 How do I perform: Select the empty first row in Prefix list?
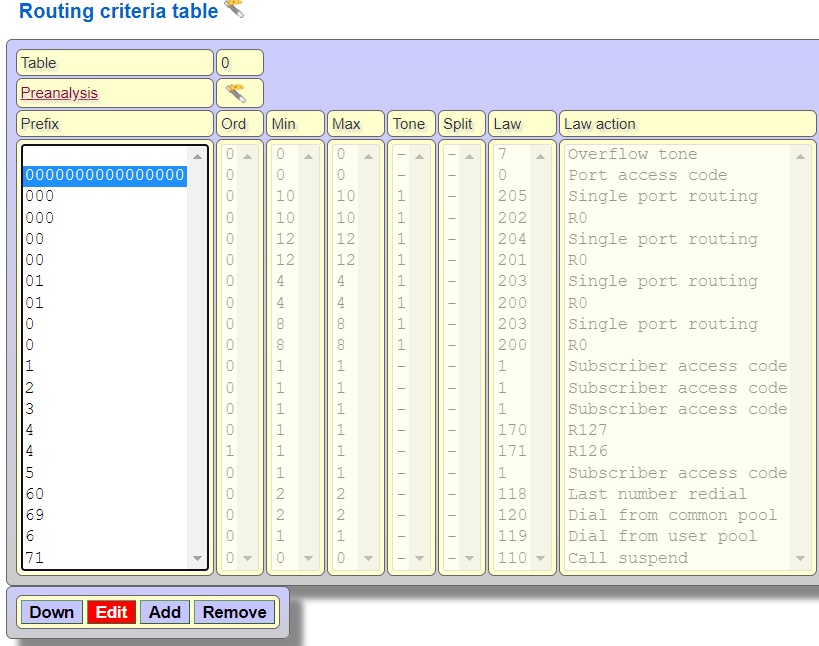[x=105, y=155]
